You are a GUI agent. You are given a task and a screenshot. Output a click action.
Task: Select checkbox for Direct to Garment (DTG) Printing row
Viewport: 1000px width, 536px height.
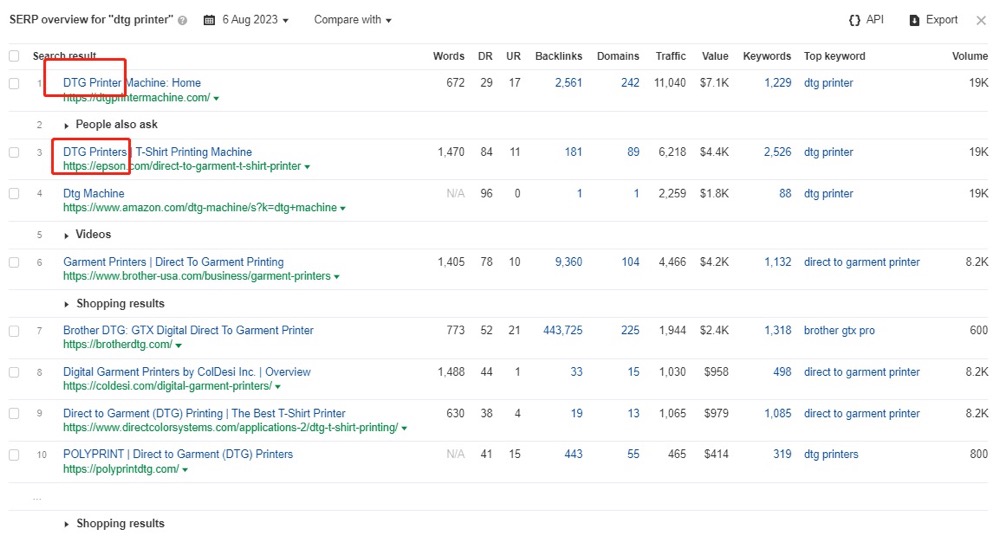pyautogui.click(x=14, y=413)
